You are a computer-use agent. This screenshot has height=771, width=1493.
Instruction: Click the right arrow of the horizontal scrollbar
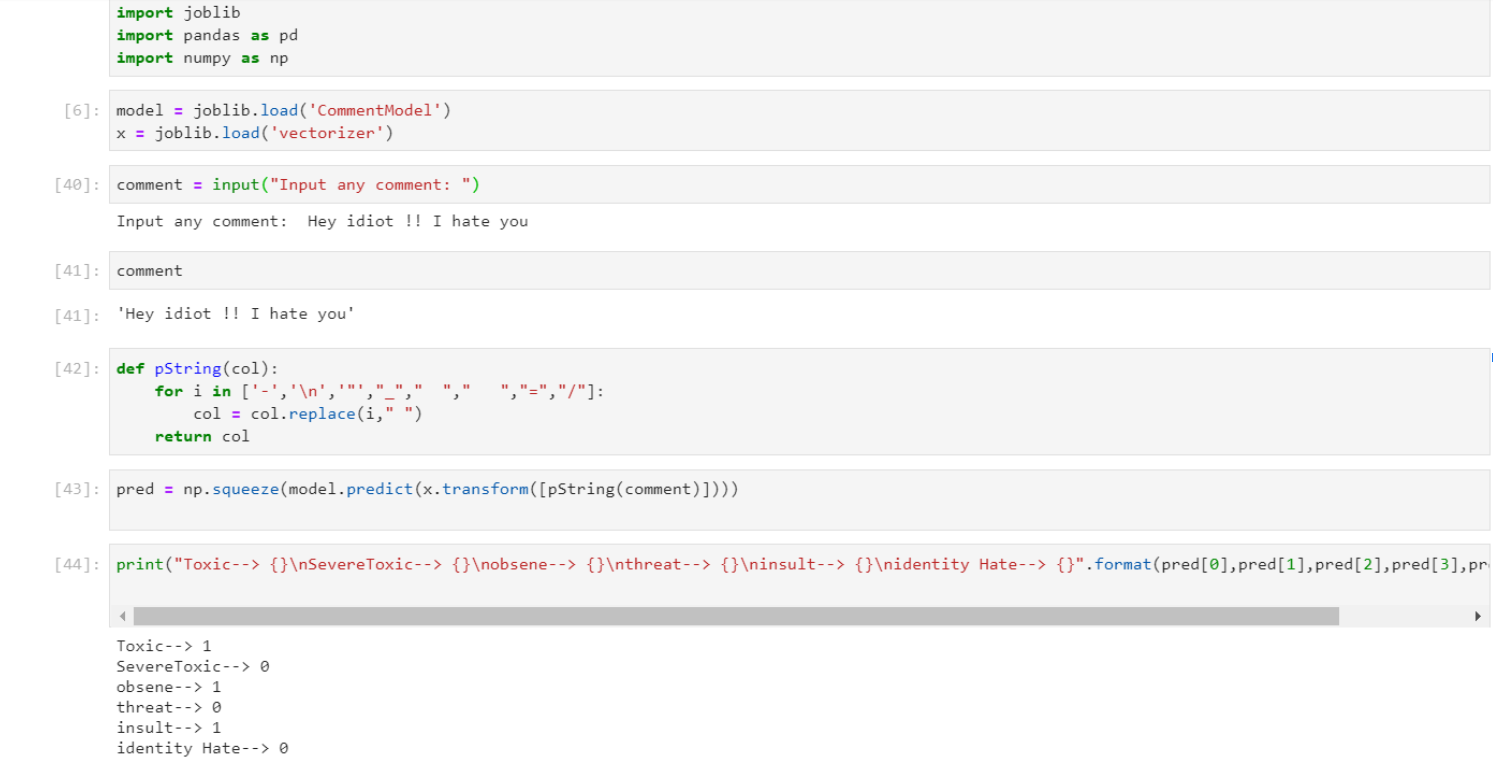click(x=1479, y=616)
